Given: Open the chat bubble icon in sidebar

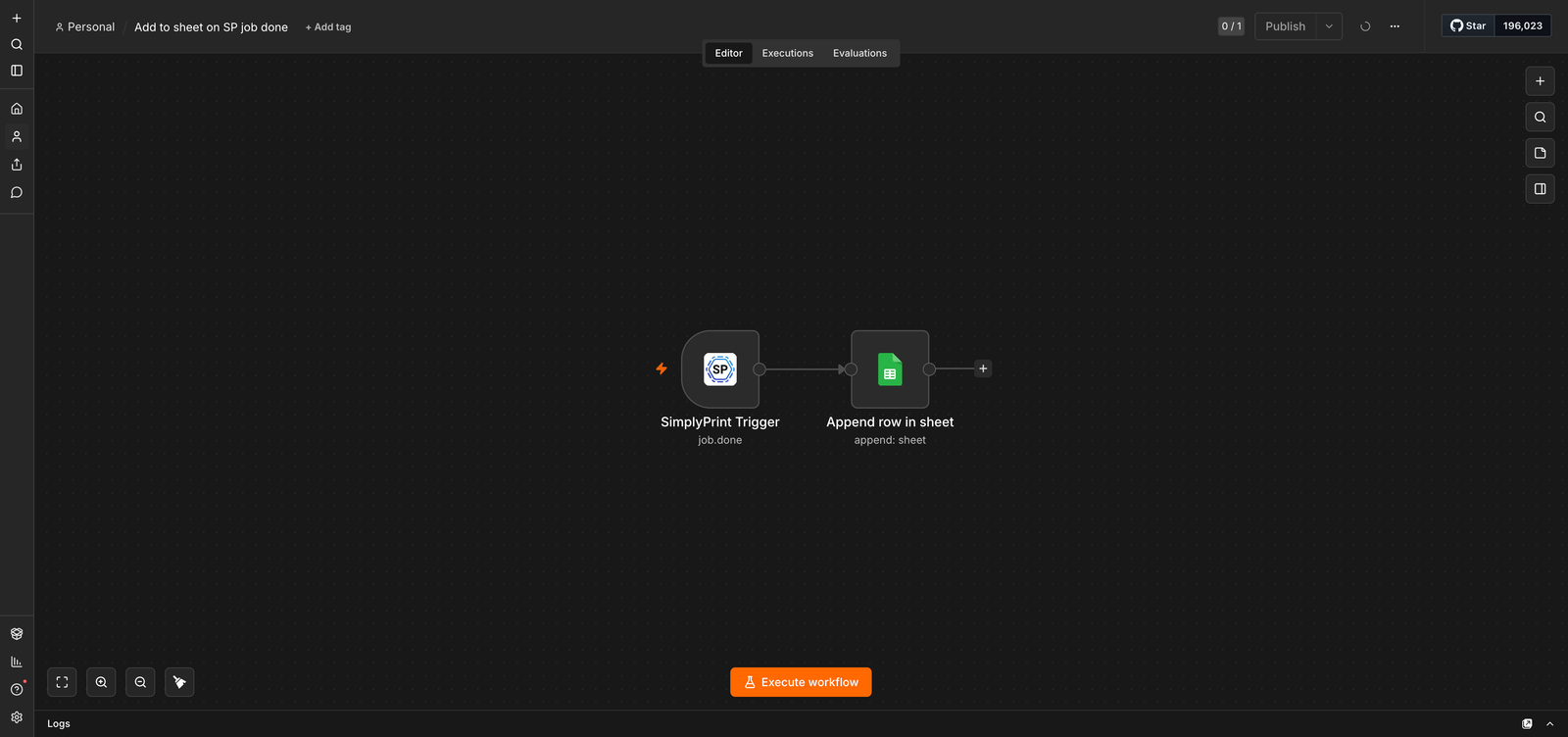Looking at the screenshot, I should pos(17,192).
